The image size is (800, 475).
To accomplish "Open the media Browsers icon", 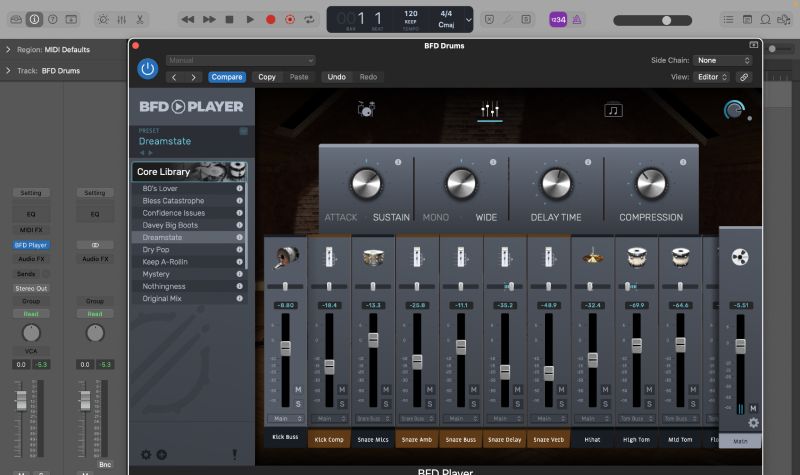I will point(783,19).
